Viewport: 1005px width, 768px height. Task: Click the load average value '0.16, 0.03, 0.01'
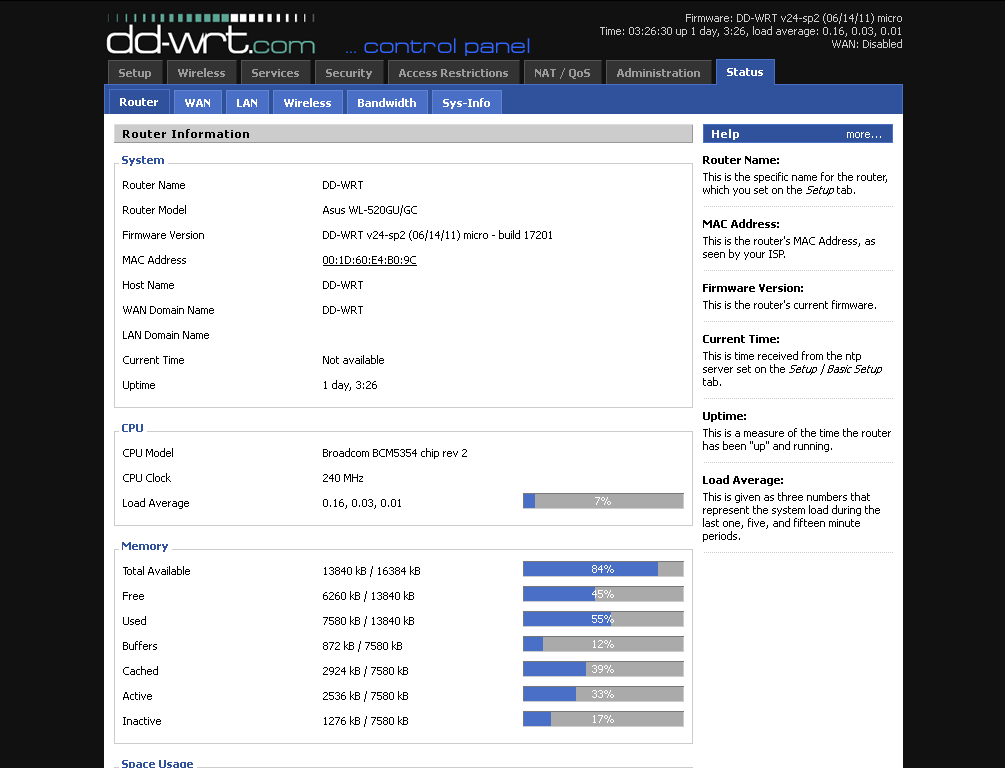[361, 503]
